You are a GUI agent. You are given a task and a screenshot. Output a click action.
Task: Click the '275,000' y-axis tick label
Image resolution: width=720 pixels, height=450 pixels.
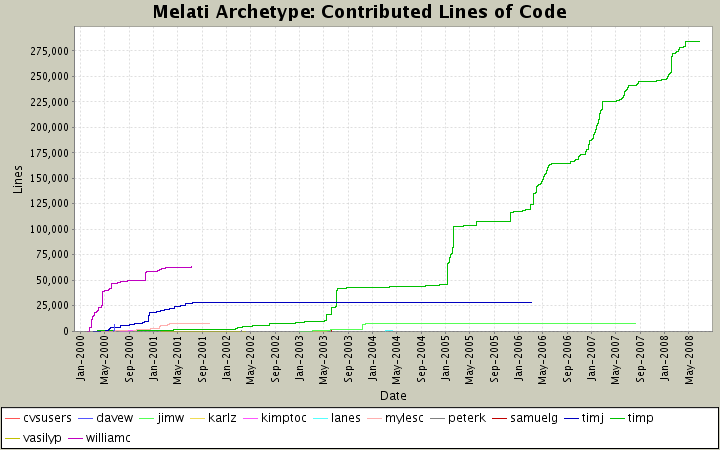click(51, 51)
